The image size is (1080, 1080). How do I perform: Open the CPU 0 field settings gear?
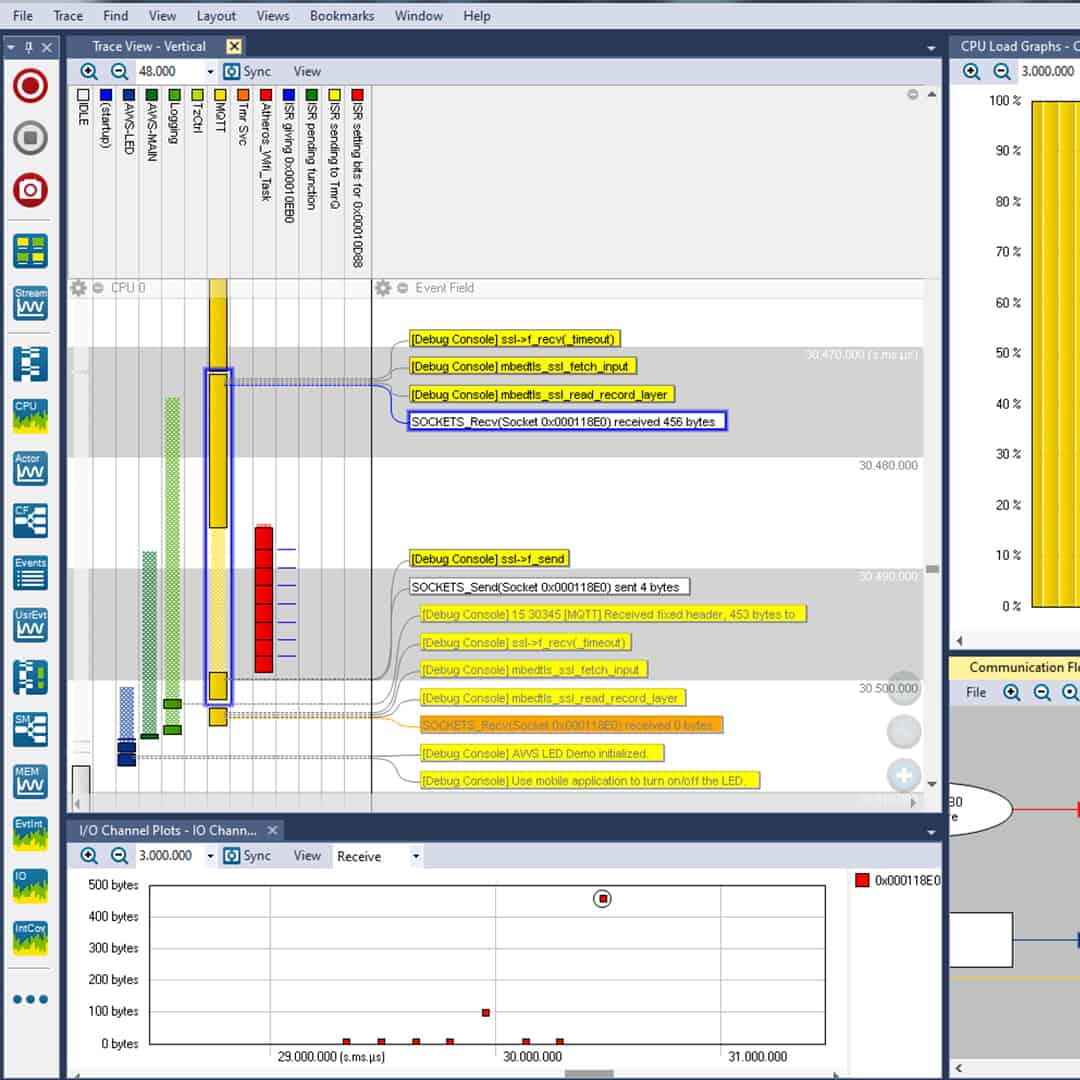tap(79, 288)
